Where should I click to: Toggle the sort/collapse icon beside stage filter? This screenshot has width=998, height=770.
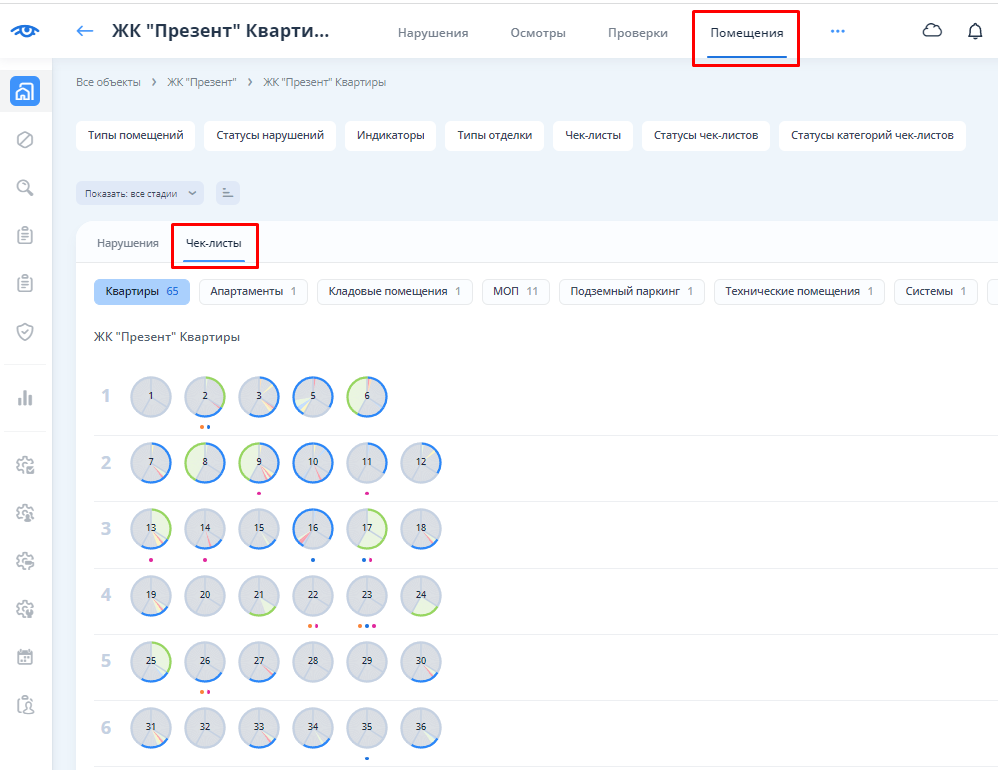[228, 193]
